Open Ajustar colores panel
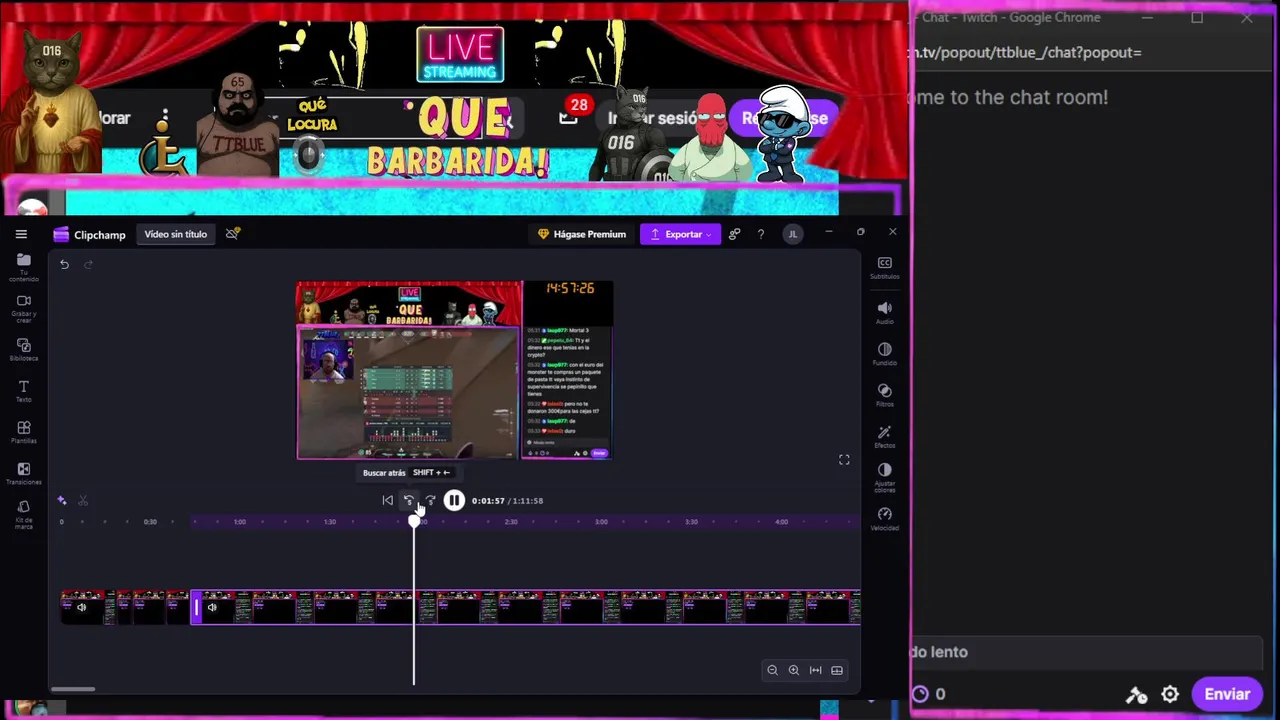Viewport: 1280px width, 720px height. 884,478
